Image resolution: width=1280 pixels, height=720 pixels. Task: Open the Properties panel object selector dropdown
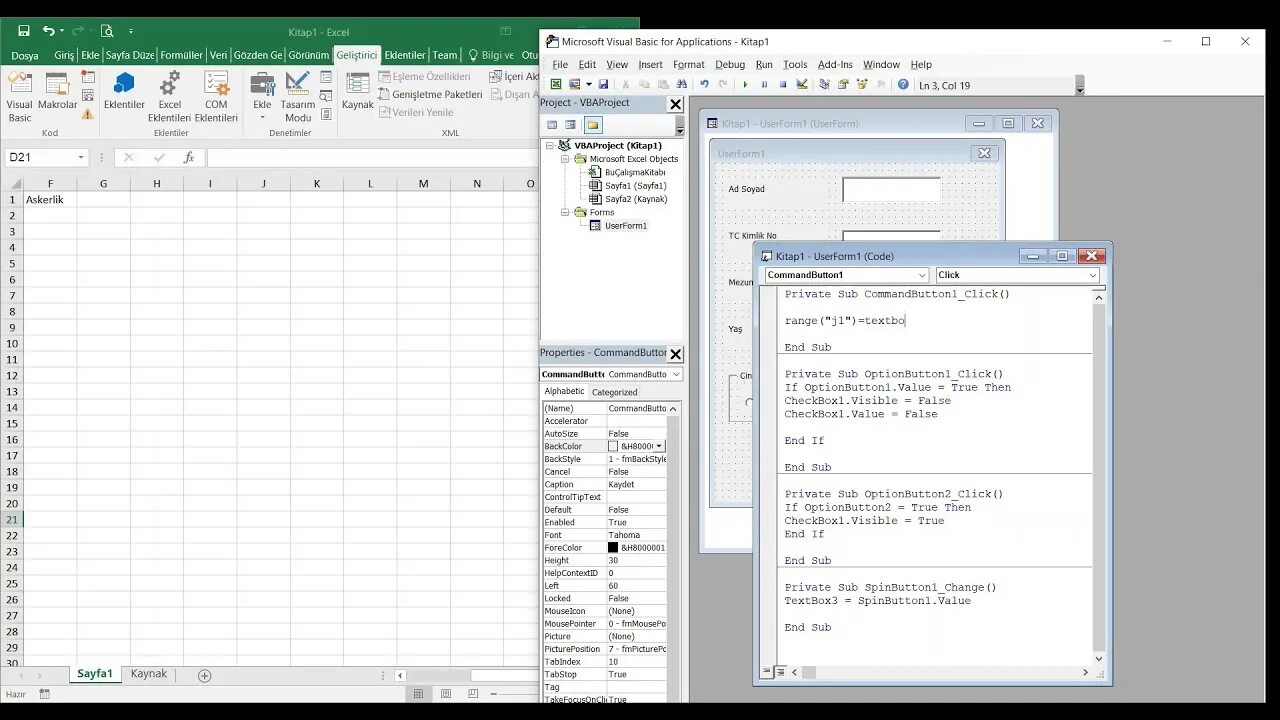click(x=676, y=374)
